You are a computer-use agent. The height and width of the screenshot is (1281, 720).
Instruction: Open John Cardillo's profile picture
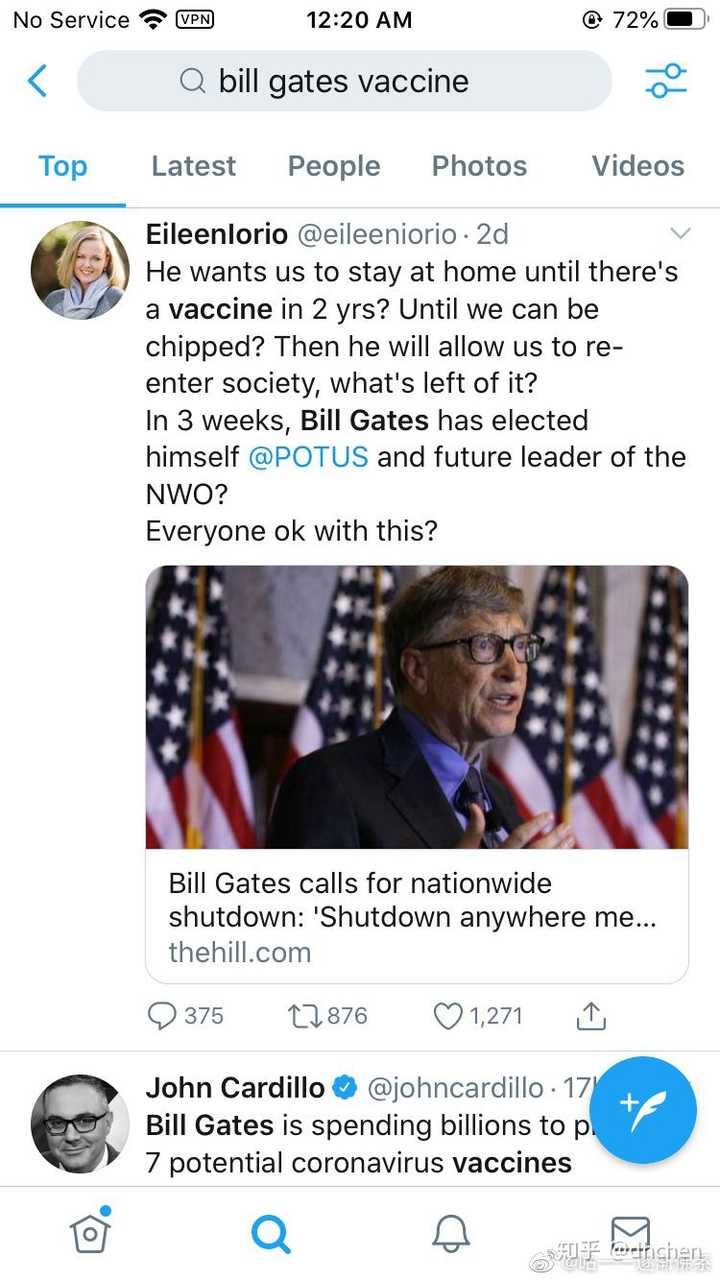80,1124
